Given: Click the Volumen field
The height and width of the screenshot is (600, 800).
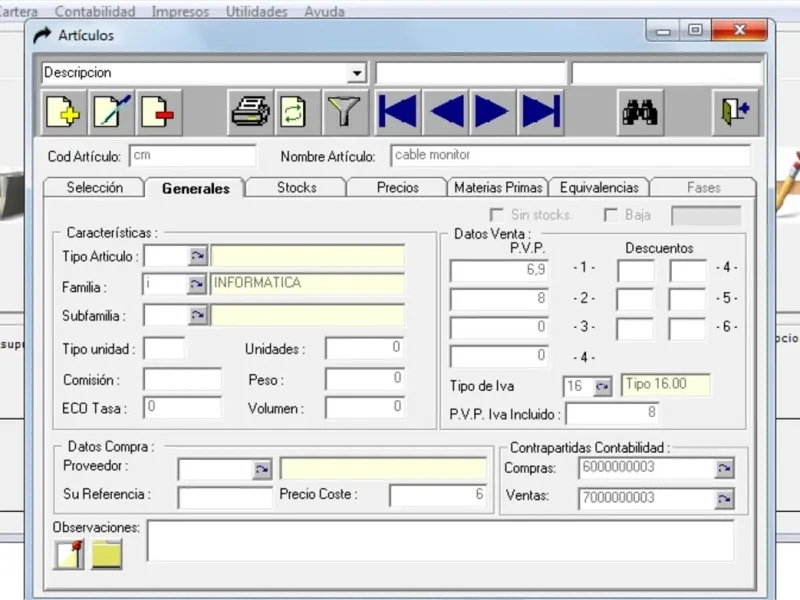Looking at the screenshot, I should pyautogui.click(x=365, y=407).
